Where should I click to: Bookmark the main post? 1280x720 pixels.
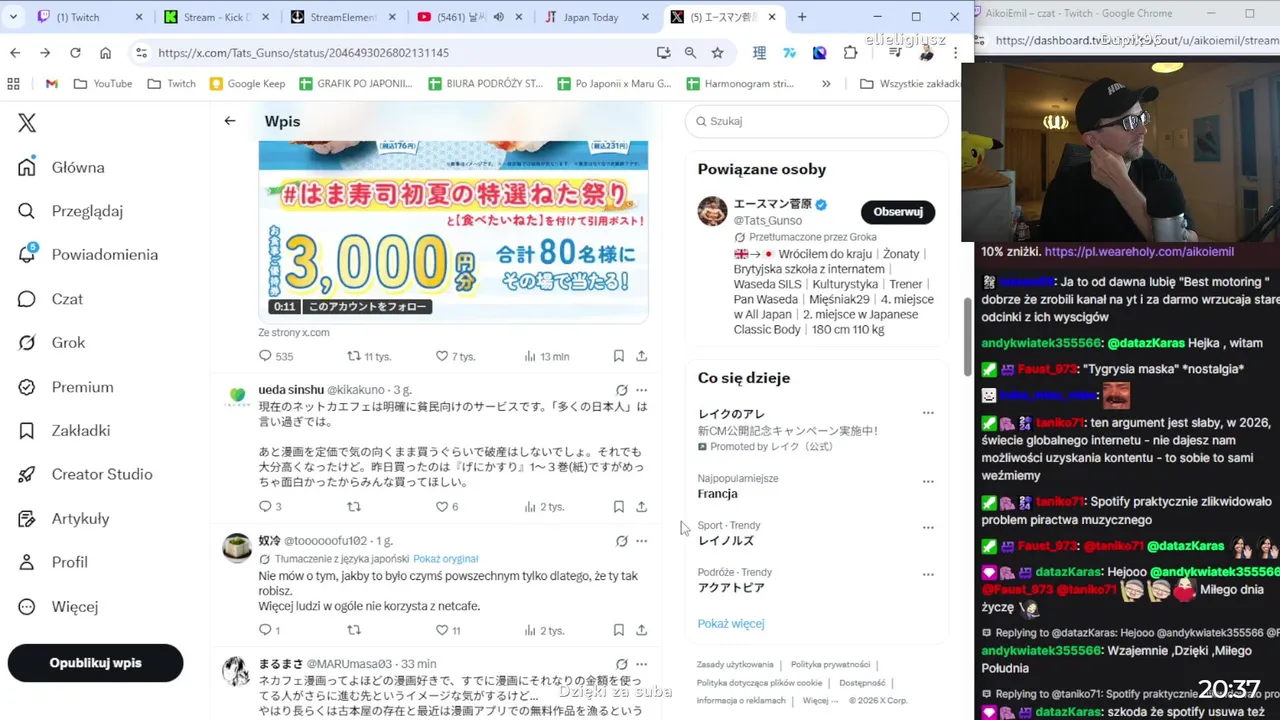[x=619, y=356]
